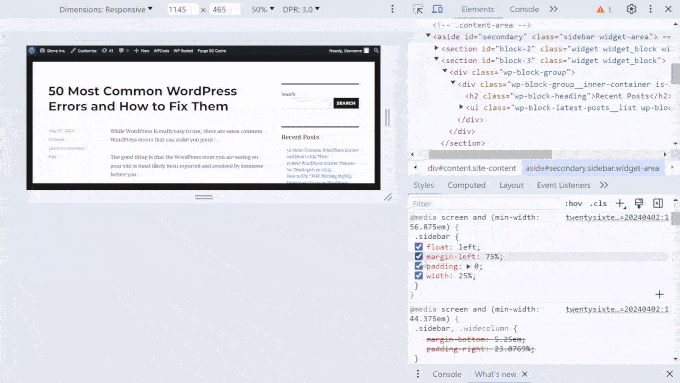
Task: Open the drawer three-dot menu
Action: 418,374
